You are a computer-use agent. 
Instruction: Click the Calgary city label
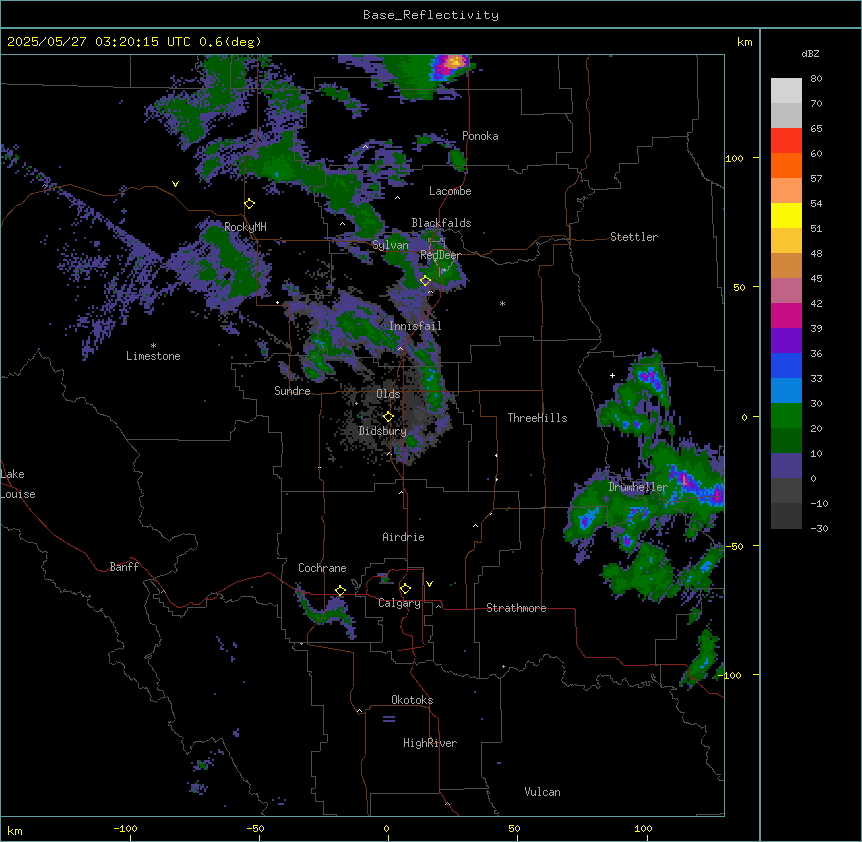pyautogui.click(x=399, y=603)
